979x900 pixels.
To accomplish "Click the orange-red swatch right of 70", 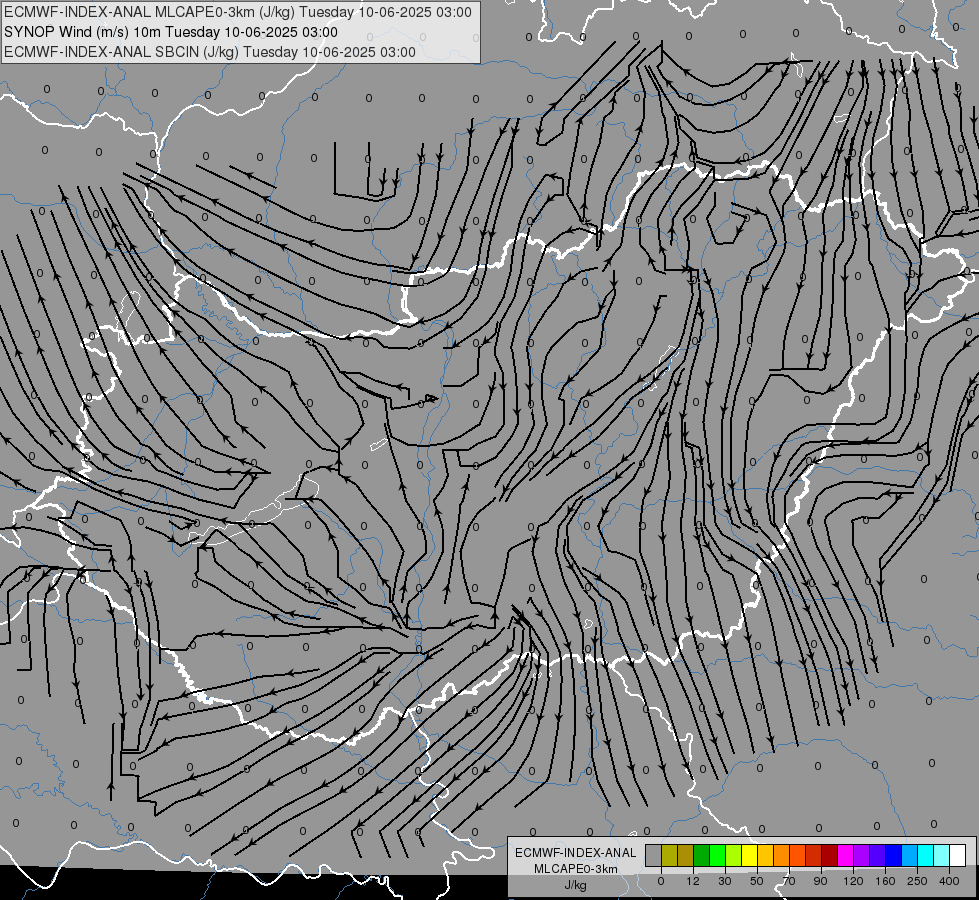I will click(x=797, y=856).
